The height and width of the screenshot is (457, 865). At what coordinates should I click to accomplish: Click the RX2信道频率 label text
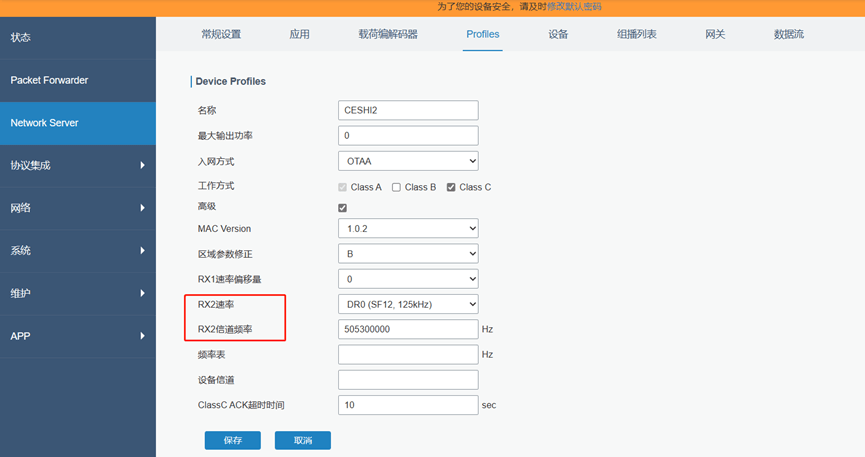tap(225, 330)
